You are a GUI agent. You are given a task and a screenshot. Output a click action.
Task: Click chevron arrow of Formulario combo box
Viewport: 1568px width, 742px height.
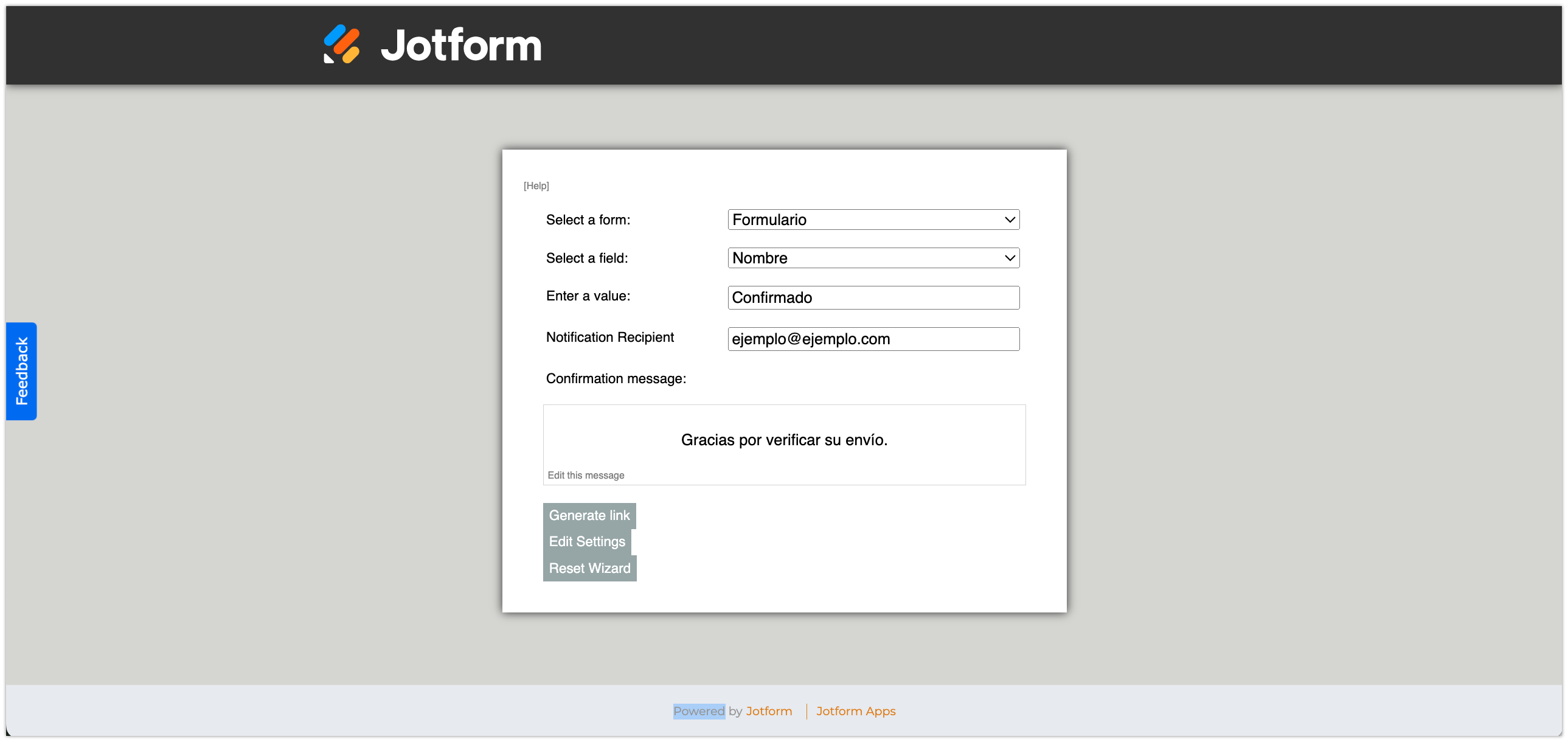[1009, 220]
